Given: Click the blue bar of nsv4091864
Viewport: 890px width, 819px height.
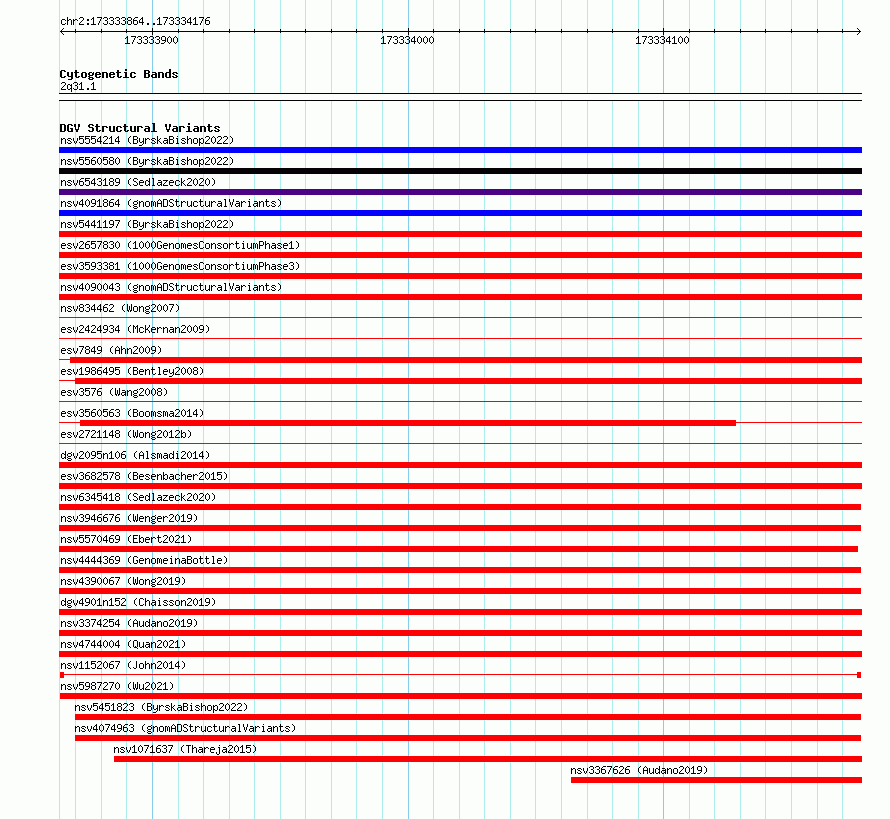Looking at the screenshot, I should pos(460,213).
